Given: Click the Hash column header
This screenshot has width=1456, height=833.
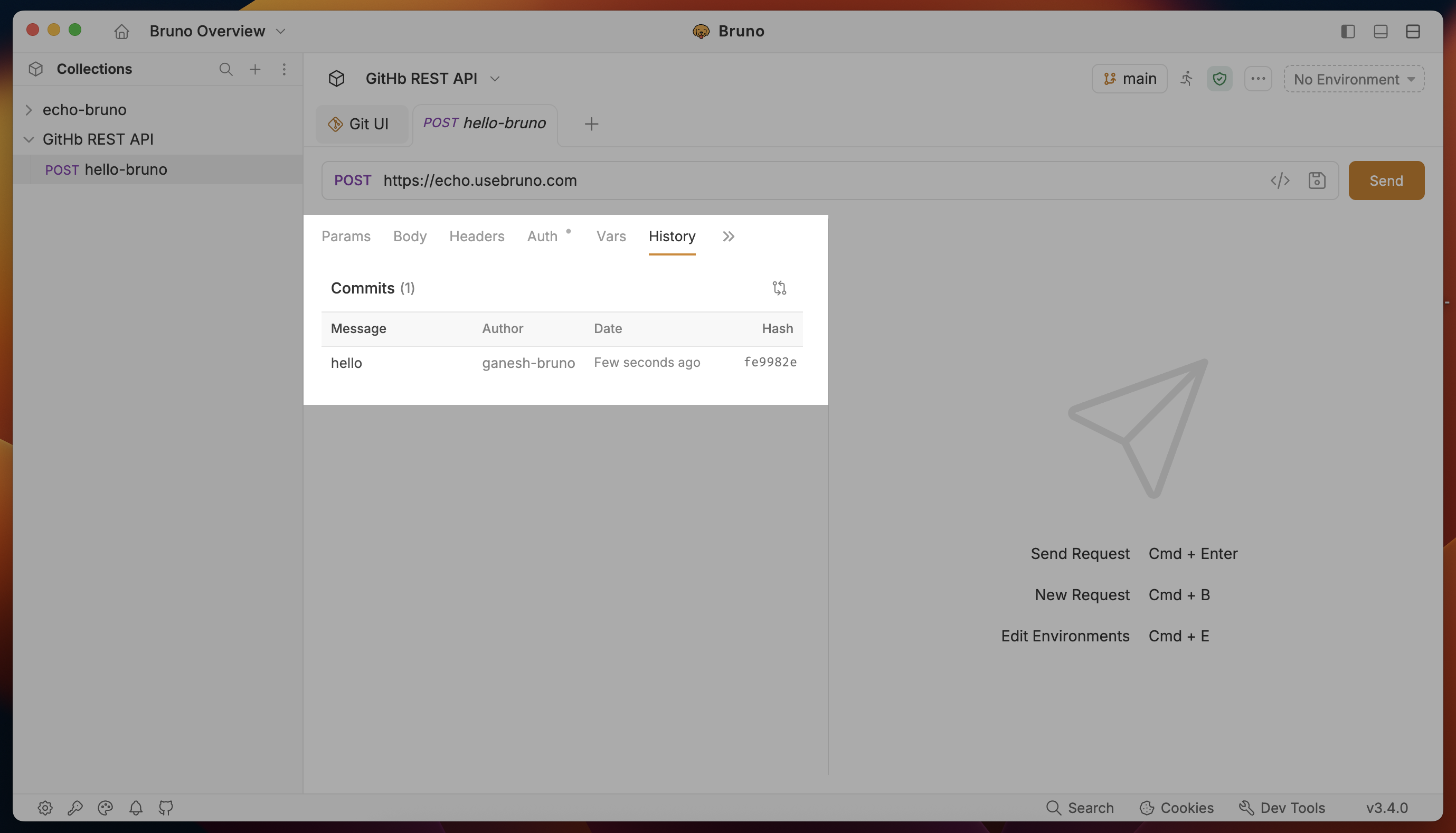Looking at the screenshot, I should 777,328.
